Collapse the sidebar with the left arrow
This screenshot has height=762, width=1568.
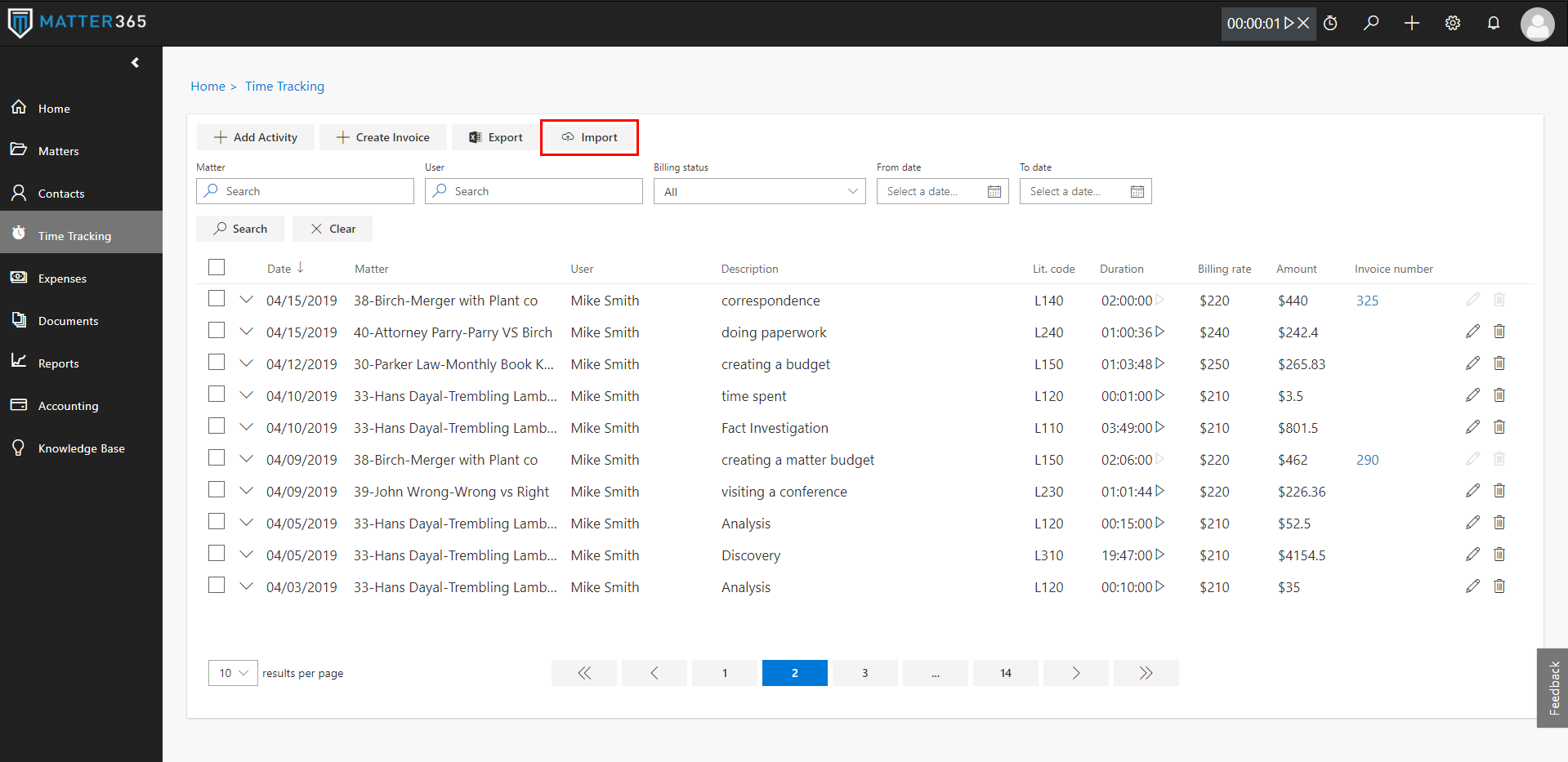point(135,63)
